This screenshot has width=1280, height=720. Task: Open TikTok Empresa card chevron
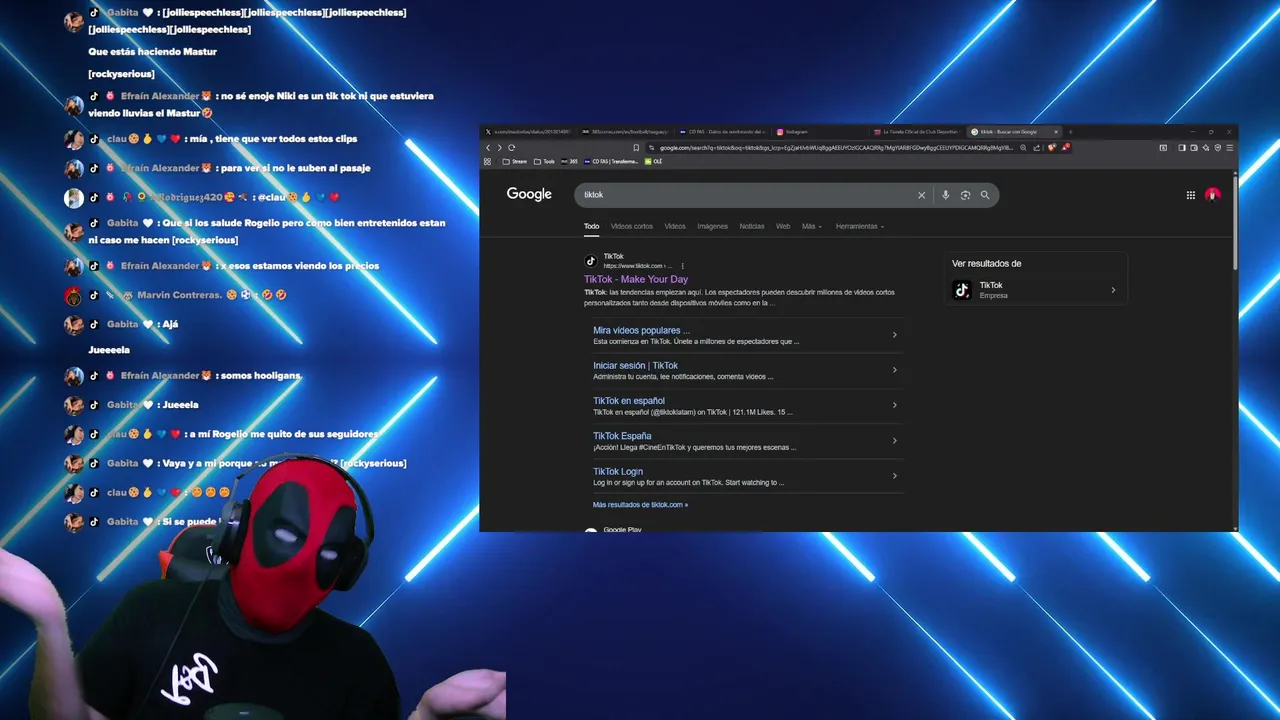click(x=1113, y=290)
